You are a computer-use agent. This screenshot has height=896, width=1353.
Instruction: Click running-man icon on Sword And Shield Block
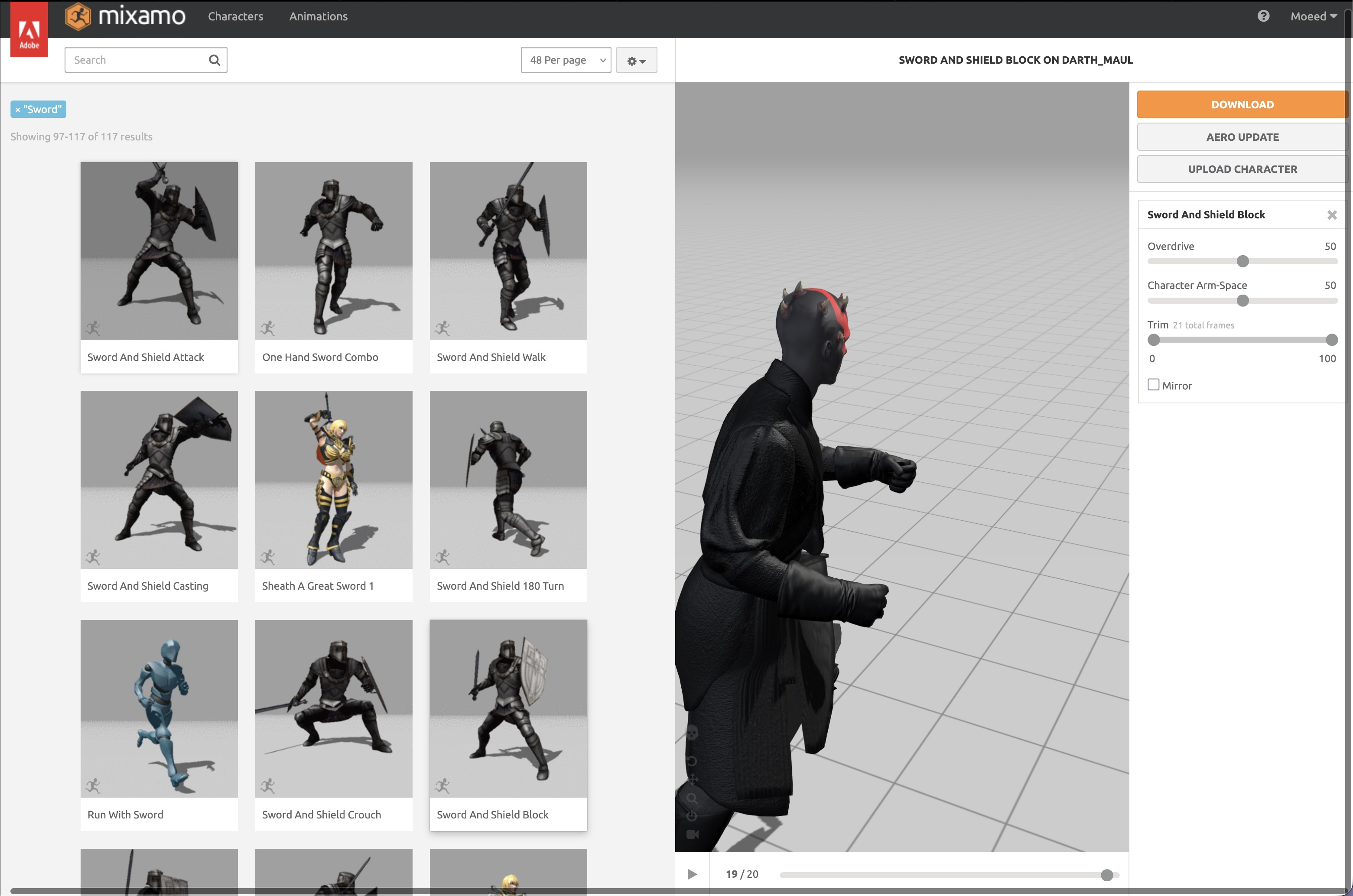click(x=442, y=786)
